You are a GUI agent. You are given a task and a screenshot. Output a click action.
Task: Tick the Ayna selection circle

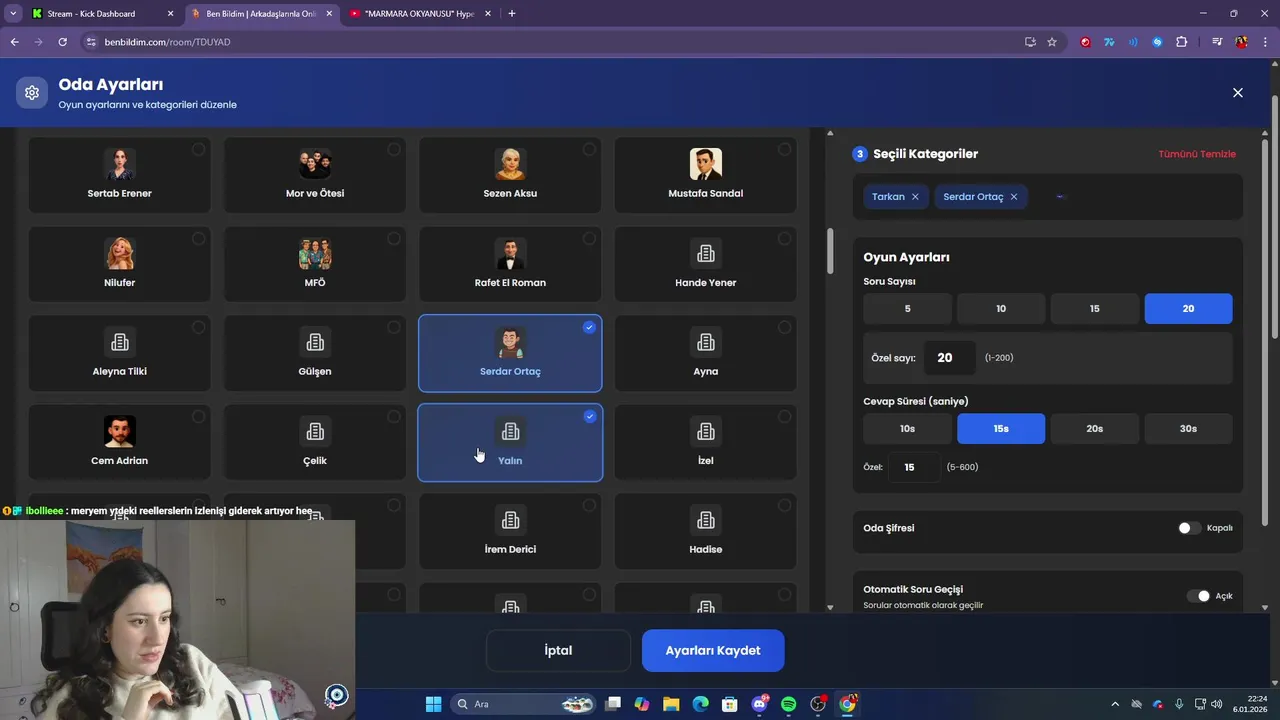pyautogui.click(x=784, y=327)
